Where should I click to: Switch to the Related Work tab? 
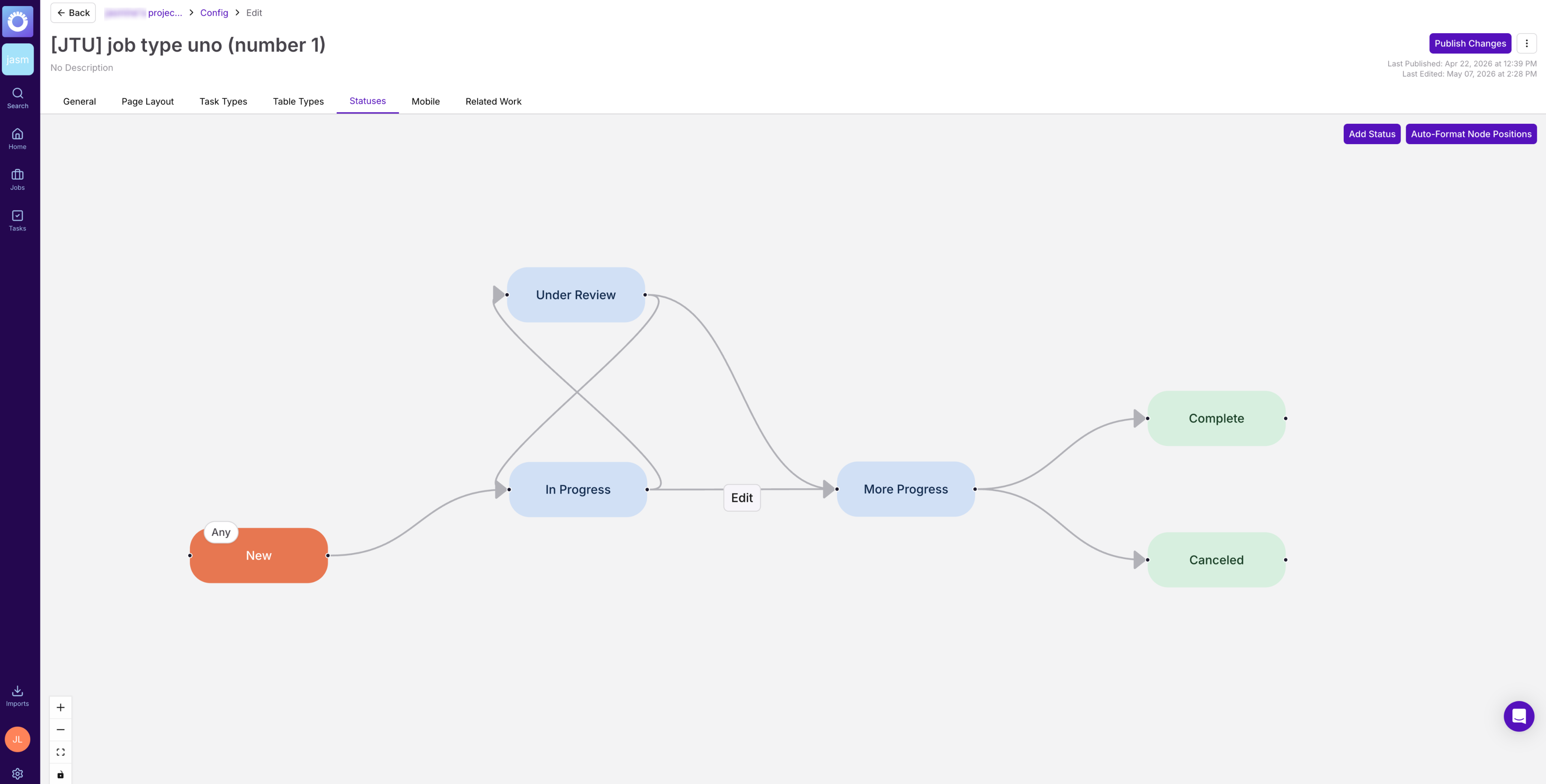[x=493, y=101]
